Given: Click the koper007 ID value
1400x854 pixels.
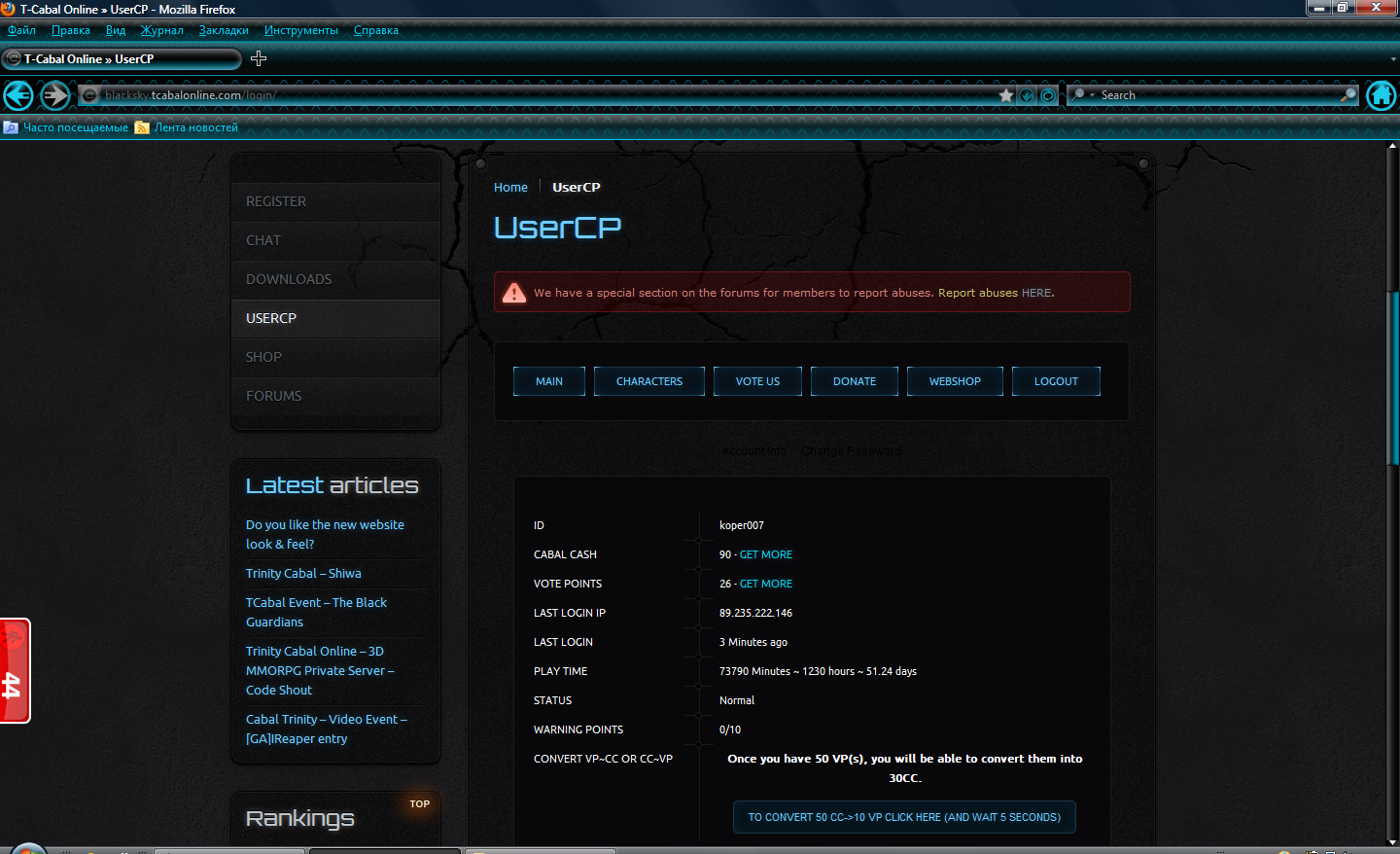Looking at the screenshot, I should pyautogui.click(x=742, y=525).
